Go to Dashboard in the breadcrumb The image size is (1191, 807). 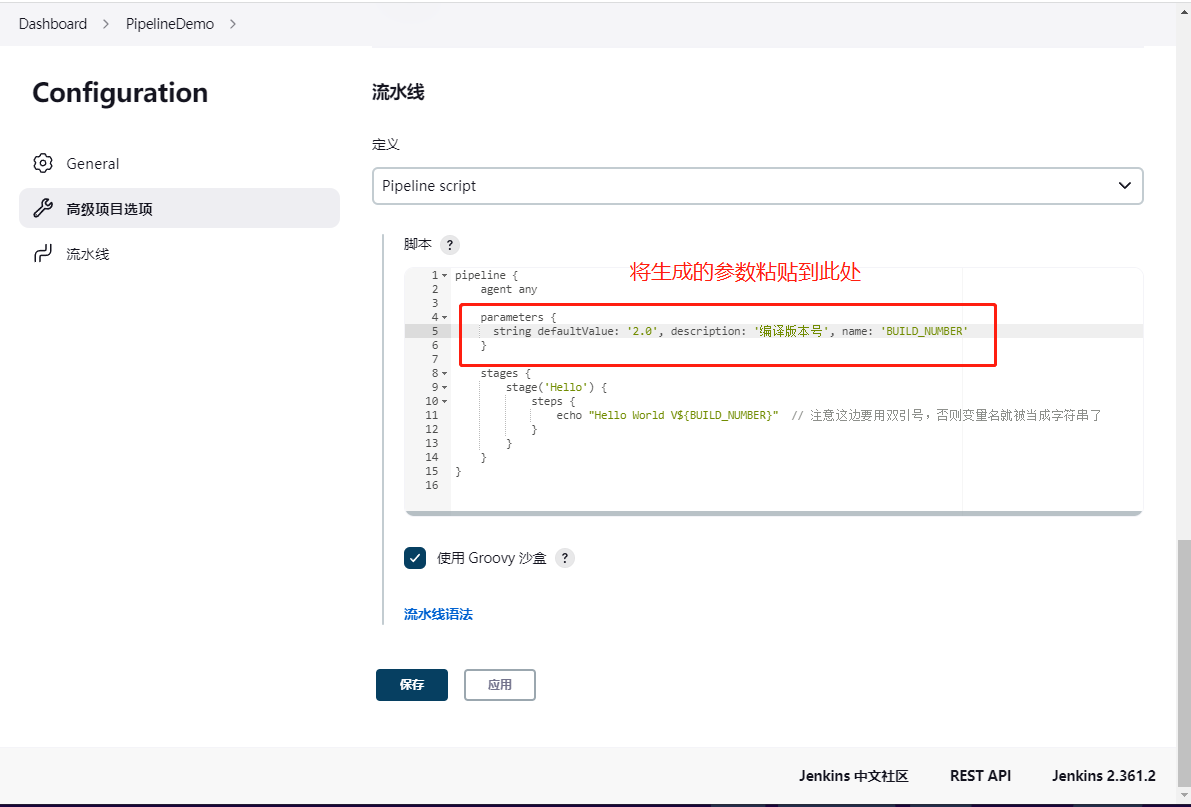(x=52, y=23)
